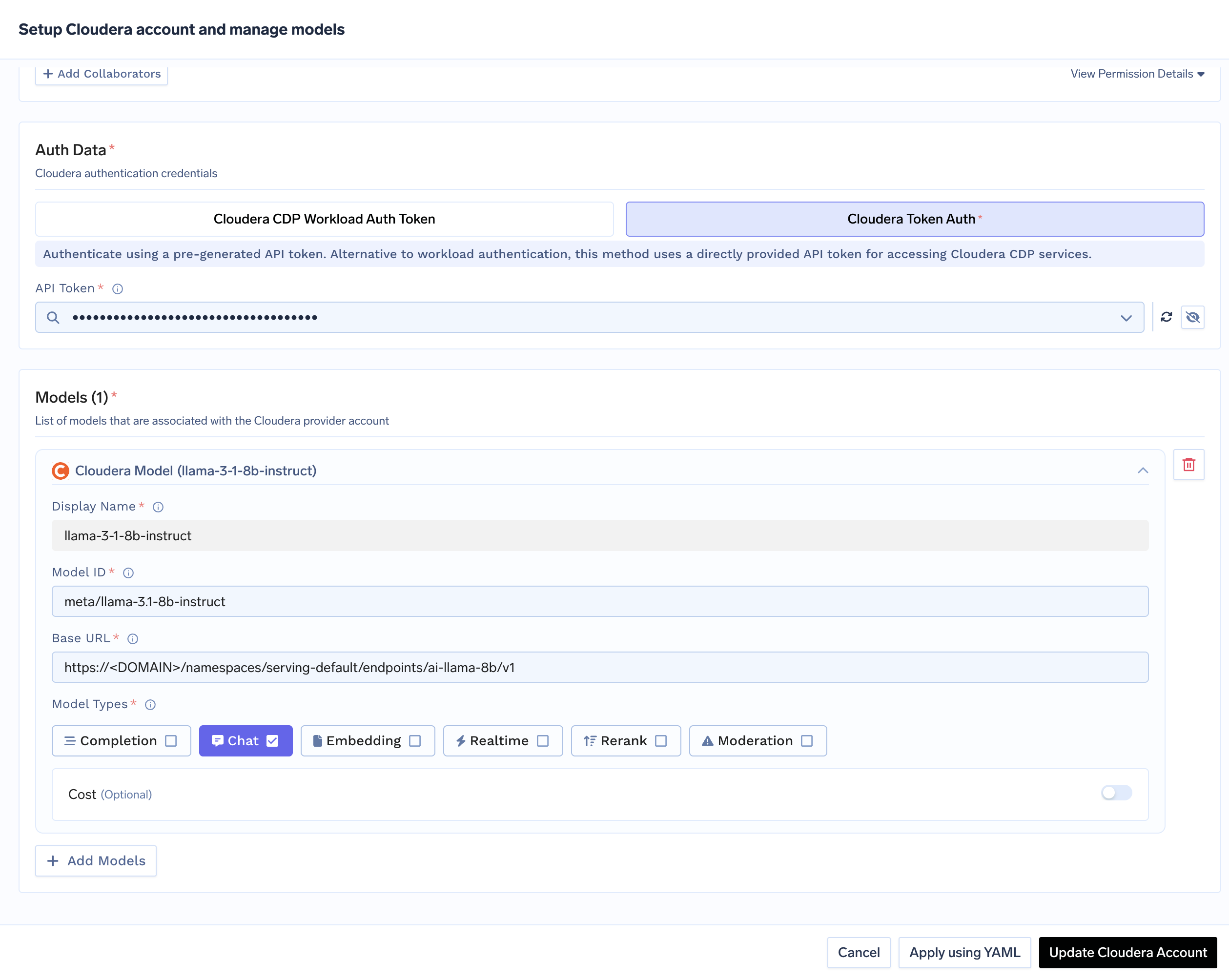This screenshot has width=1229, height=980.
Task: Click Add Models
Action: (96, 861)
